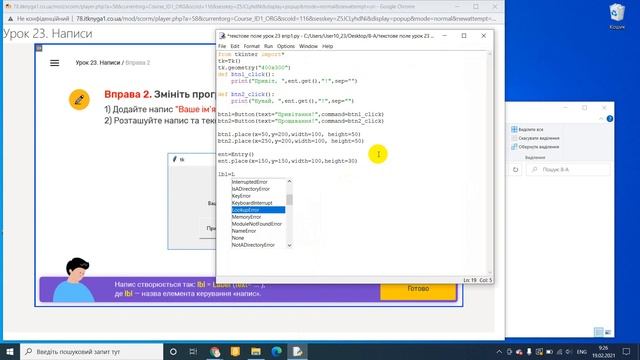The height and width of the screenshot is (360, 640).
Task: Click the volume tray icon
Action: pyautogui.click(x=569, y=351)
